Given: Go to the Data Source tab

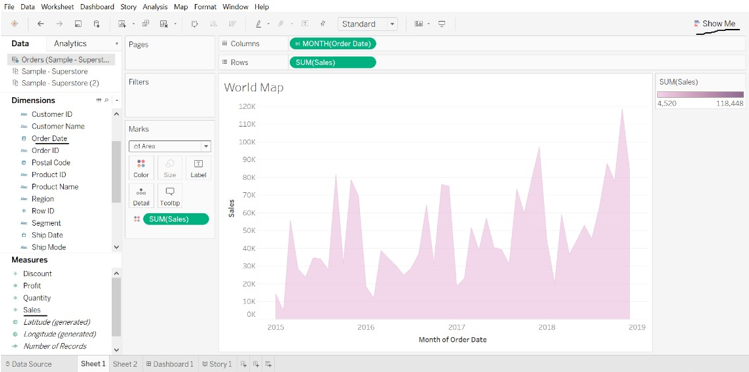Looking at the screenshot, I should point(28,364).
